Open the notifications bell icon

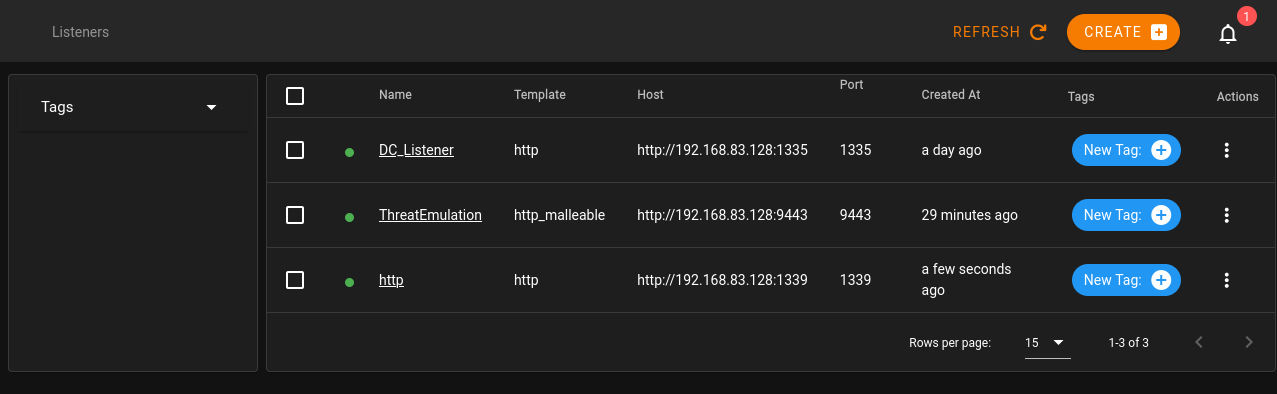tap(1228, 33)
